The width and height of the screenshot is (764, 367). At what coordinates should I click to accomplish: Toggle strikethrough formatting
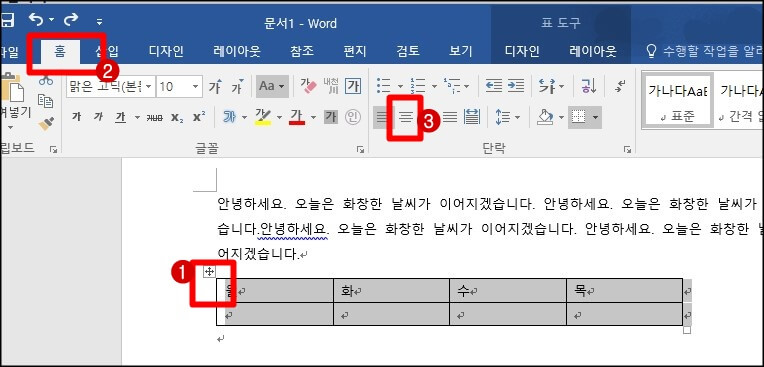pos(154,117)
